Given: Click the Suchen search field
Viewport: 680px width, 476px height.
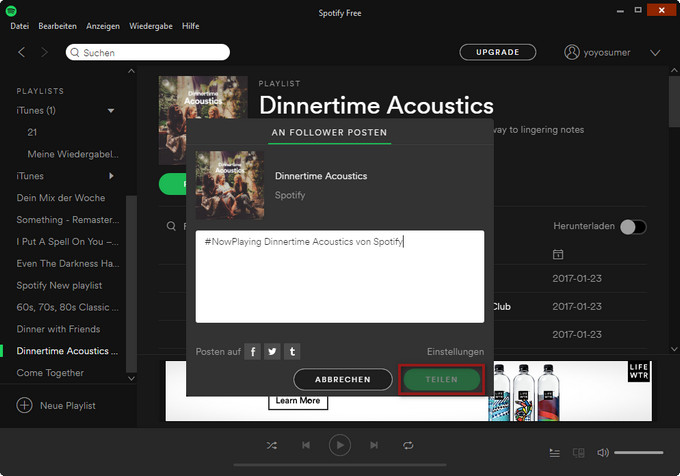Looking at the screenshot, I should [148, 52].
